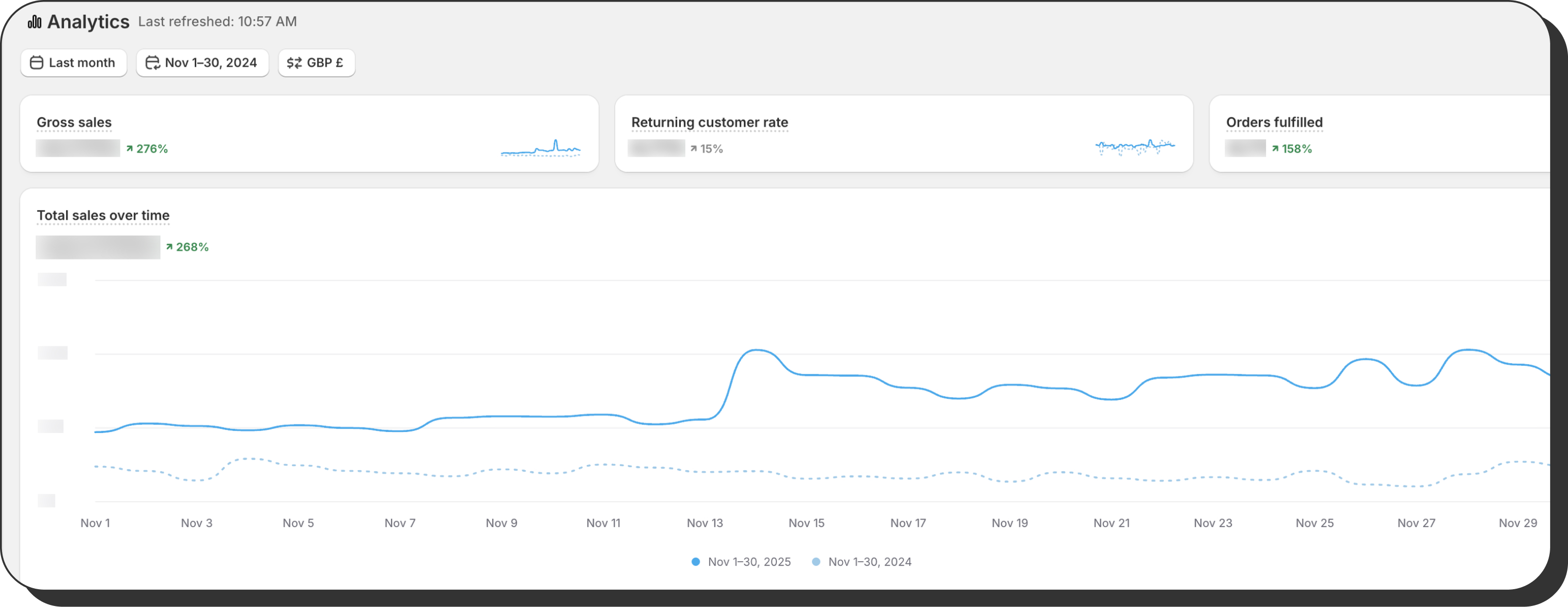Viewport: 1568px width, 607px height.
Task: Open the Returning customer rate report
Action: click(709, 123)
